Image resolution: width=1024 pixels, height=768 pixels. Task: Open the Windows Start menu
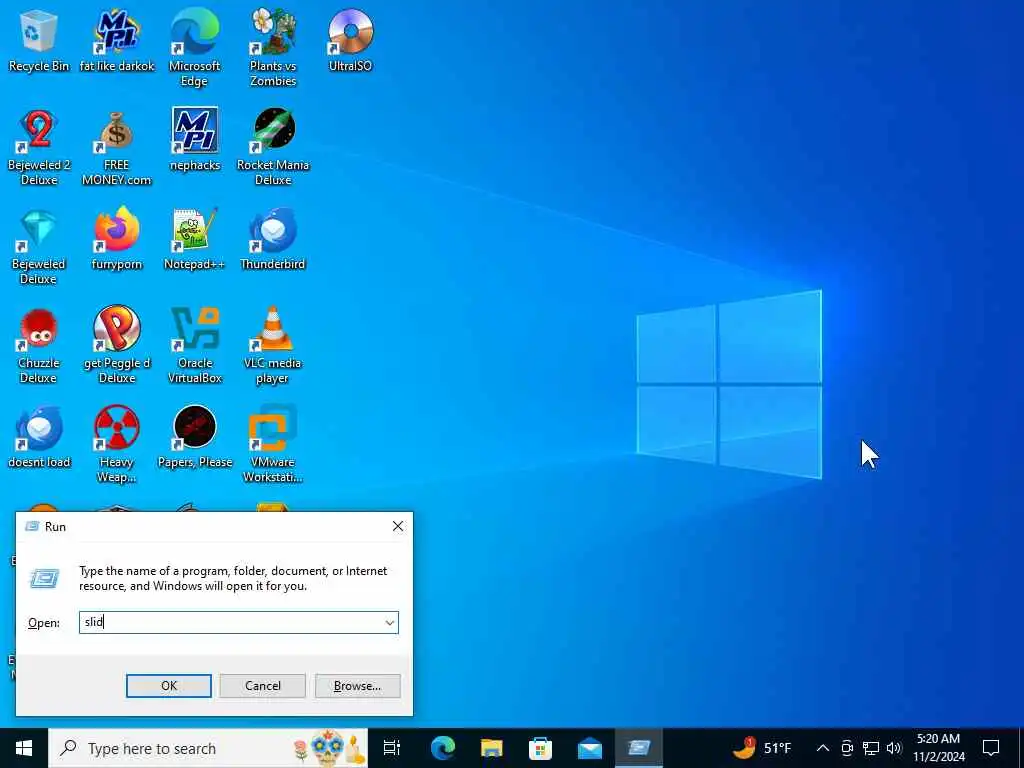coord(24,748)
